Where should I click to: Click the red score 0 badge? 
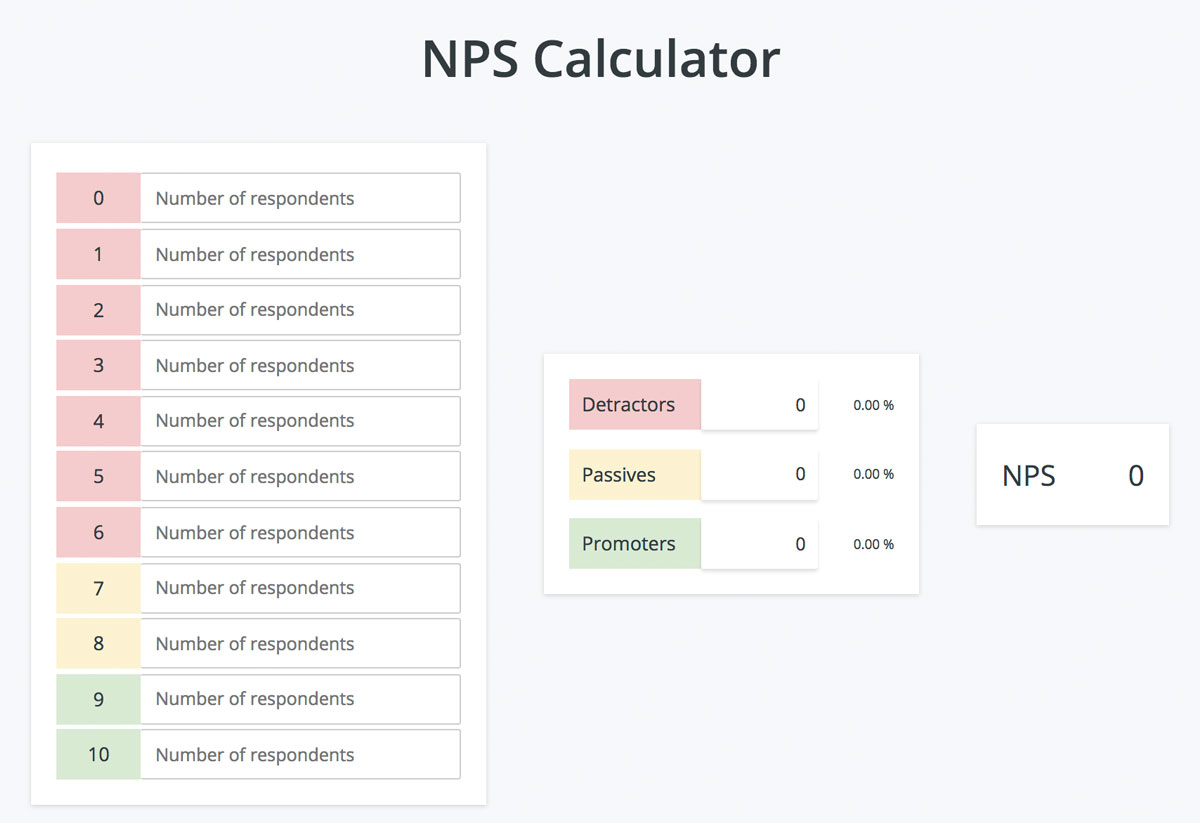tap(97, 198)
